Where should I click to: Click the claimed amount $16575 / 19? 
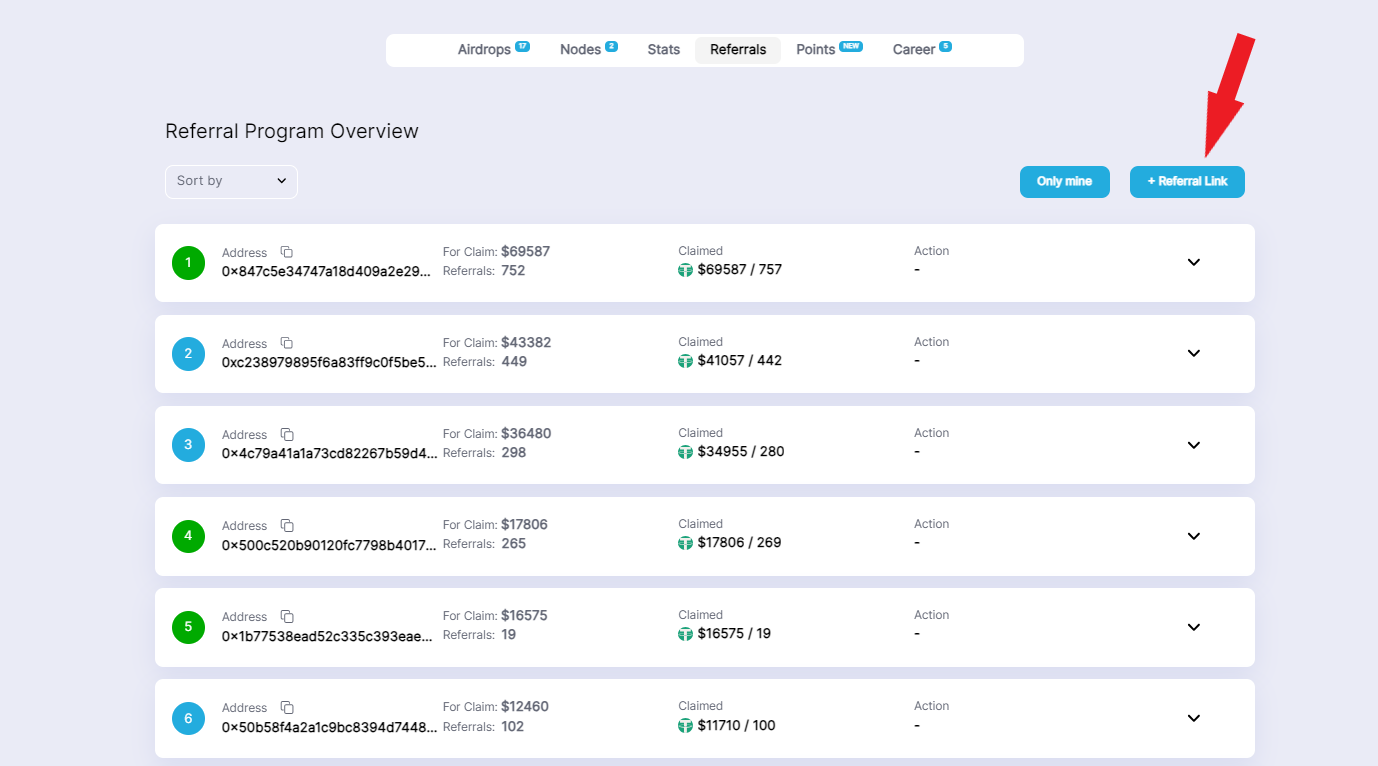pyautogui.click(x=735, y=634)
